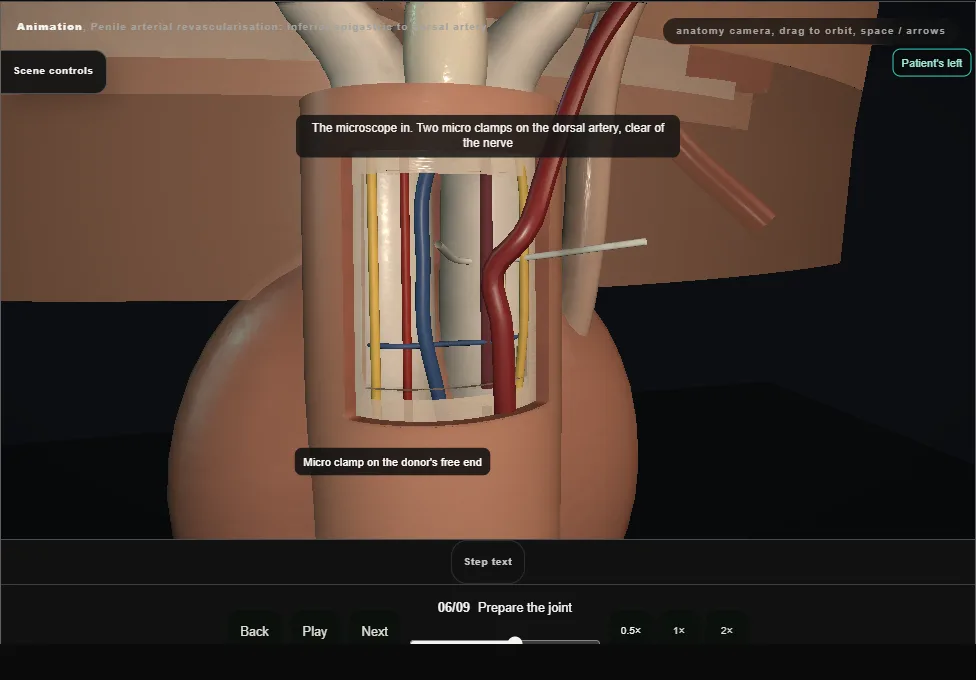Set playback speed to 1×
Image resolution: width=976 pixels, height=680 pixels.
(678, 630)
